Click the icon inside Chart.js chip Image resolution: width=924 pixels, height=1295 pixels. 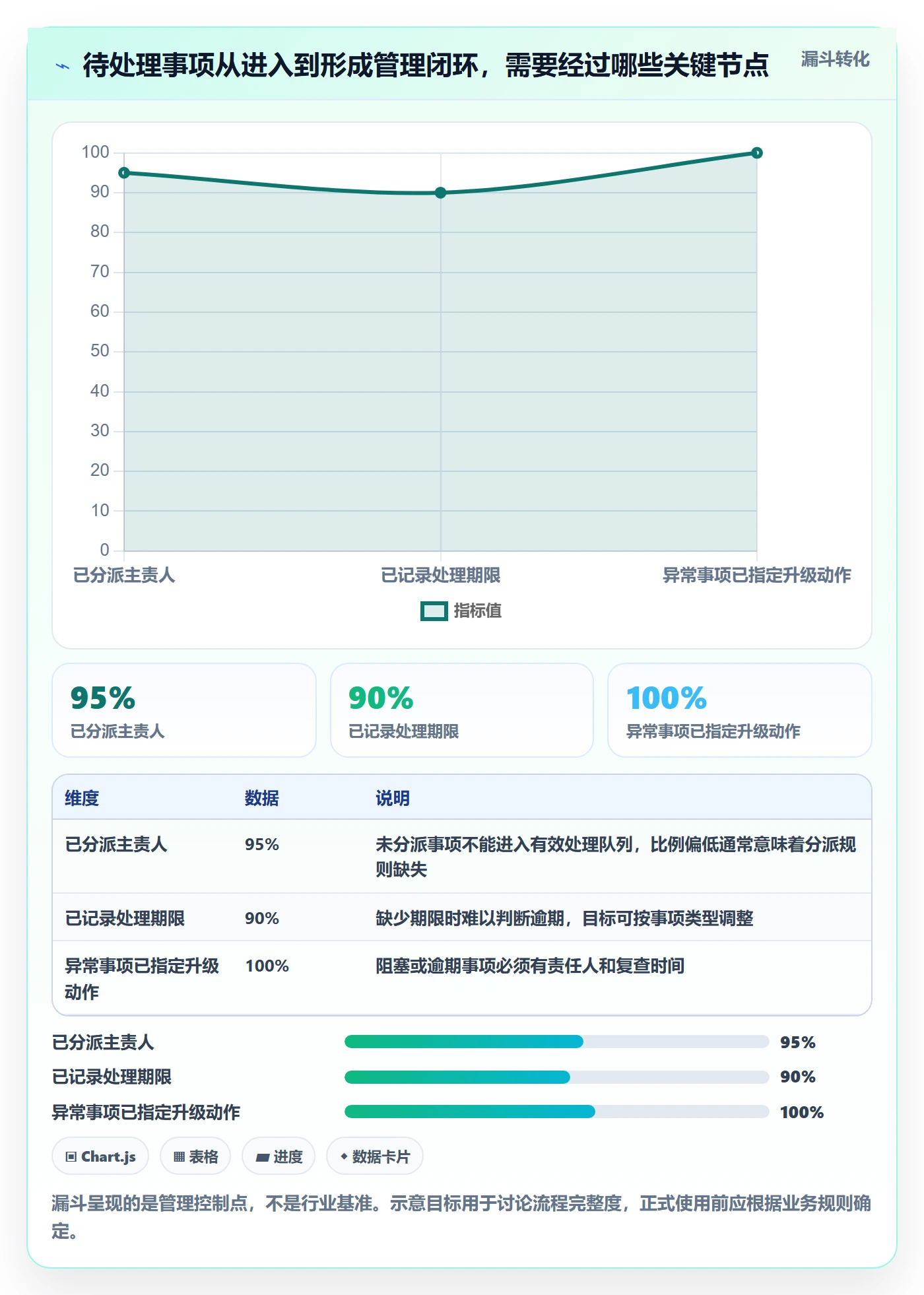coord(71,1156)
